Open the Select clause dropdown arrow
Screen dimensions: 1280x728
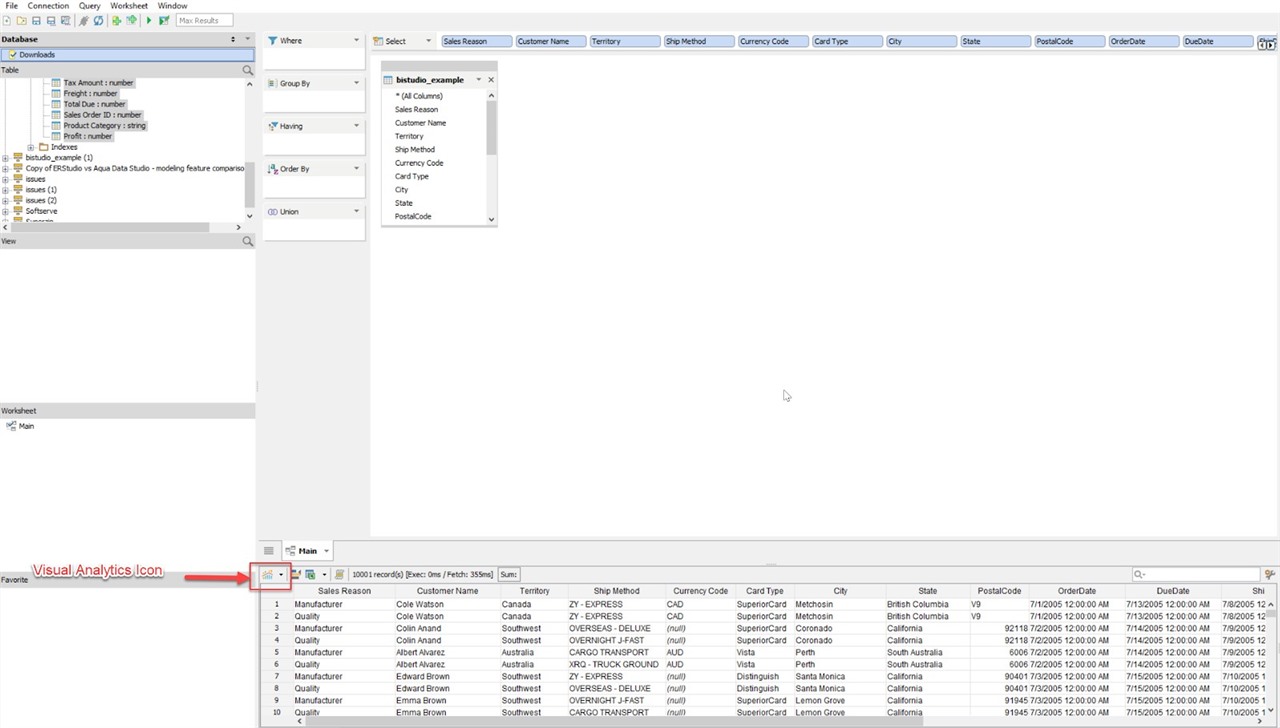click(429, 42)
